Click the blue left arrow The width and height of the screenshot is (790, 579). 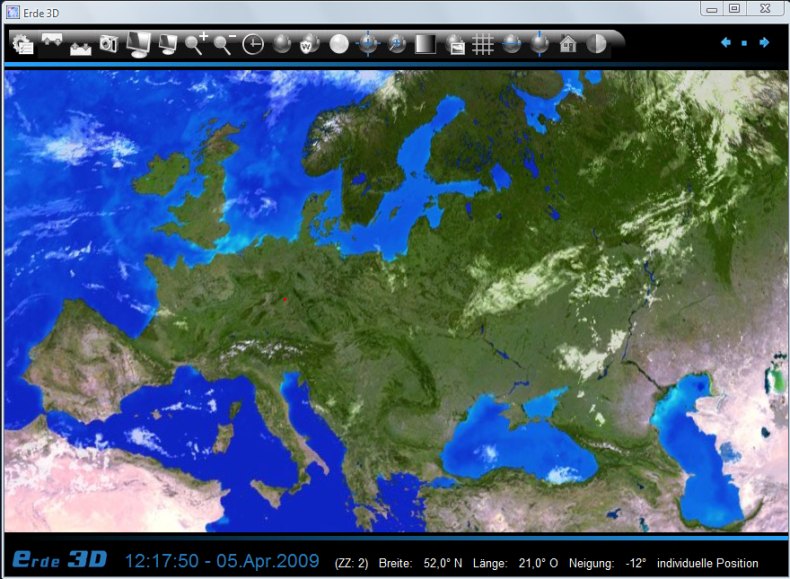point(726,42)
